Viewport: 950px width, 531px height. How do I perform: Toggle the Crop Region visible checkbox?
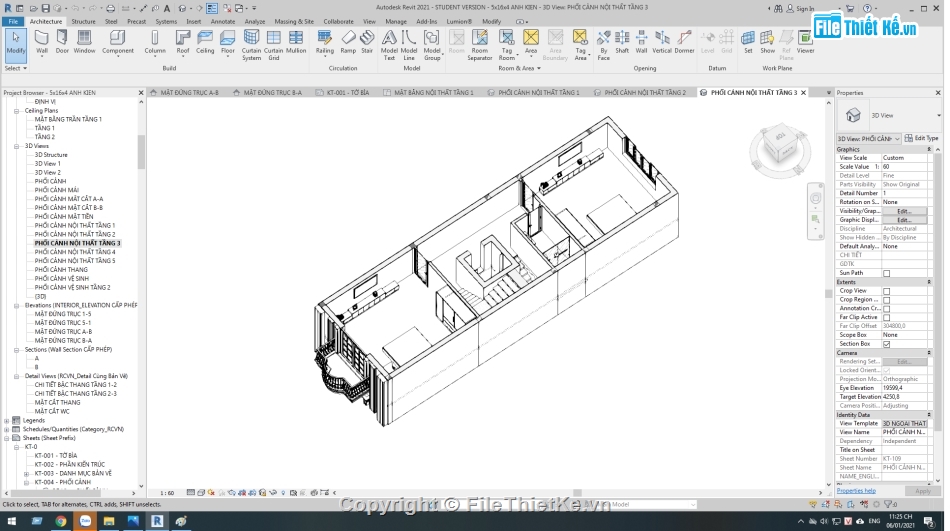coord(886,300)
